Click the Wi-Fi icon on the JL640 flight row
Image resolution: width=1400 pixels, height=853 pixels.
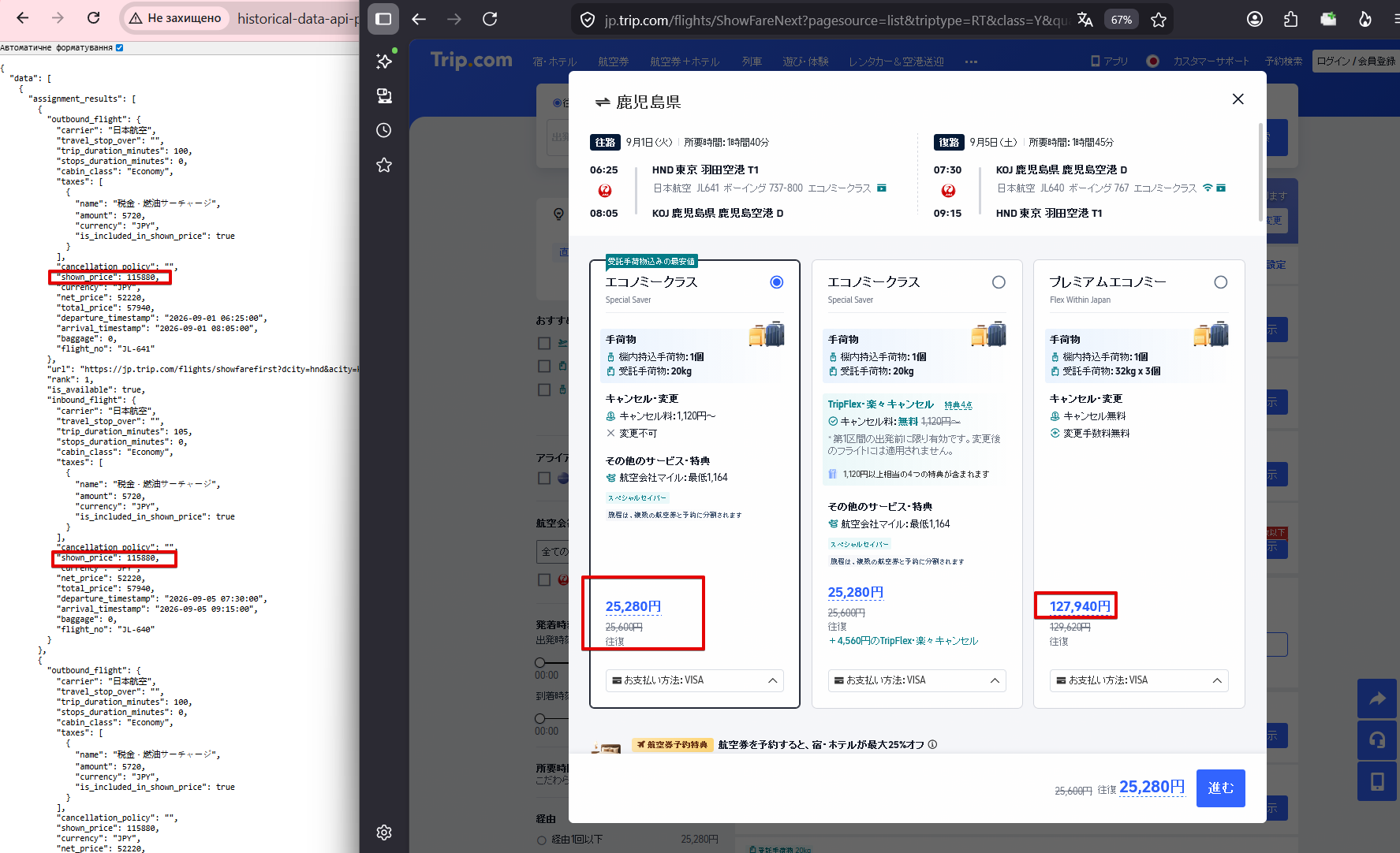click(x=1207, y=188)
